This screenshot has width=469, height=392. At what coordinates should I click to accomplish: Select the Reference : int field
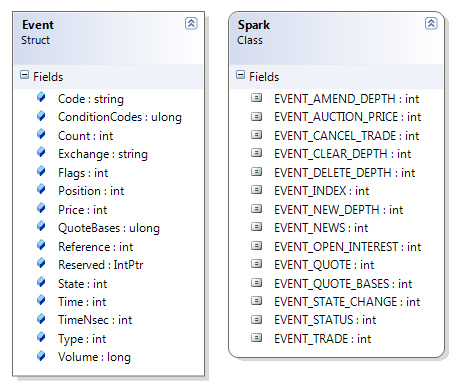point(95,247)
